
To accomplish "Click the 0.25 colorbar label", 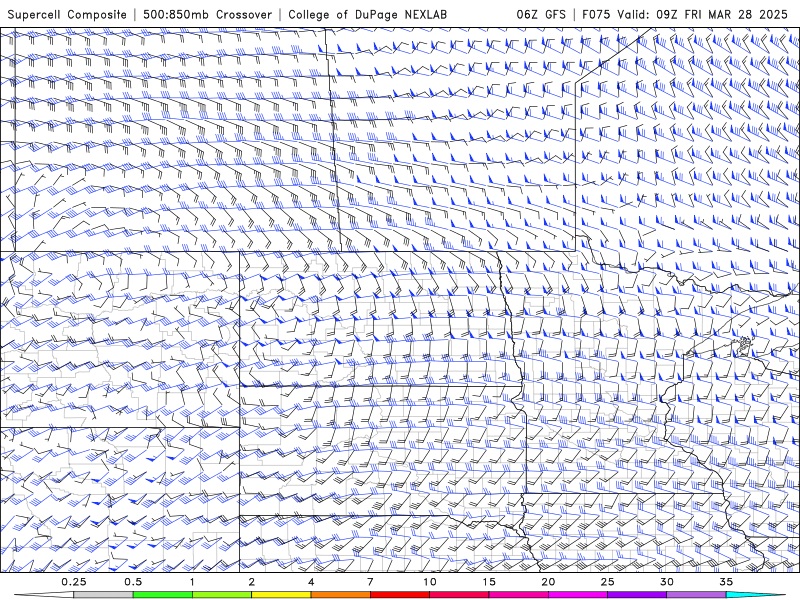I will tap(74, 582).
